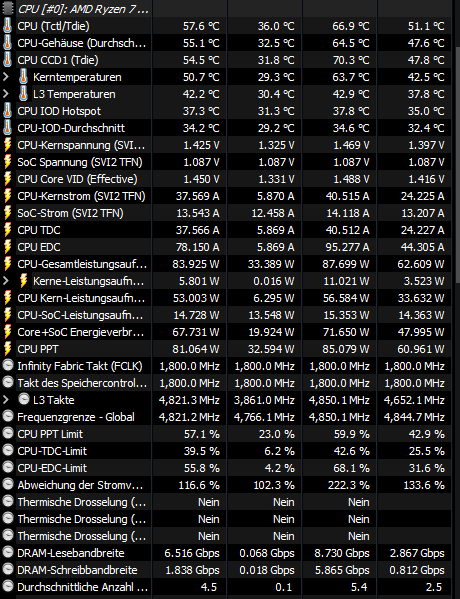Click the 70.3 °C maximum CCD1 value

(351, 60)
